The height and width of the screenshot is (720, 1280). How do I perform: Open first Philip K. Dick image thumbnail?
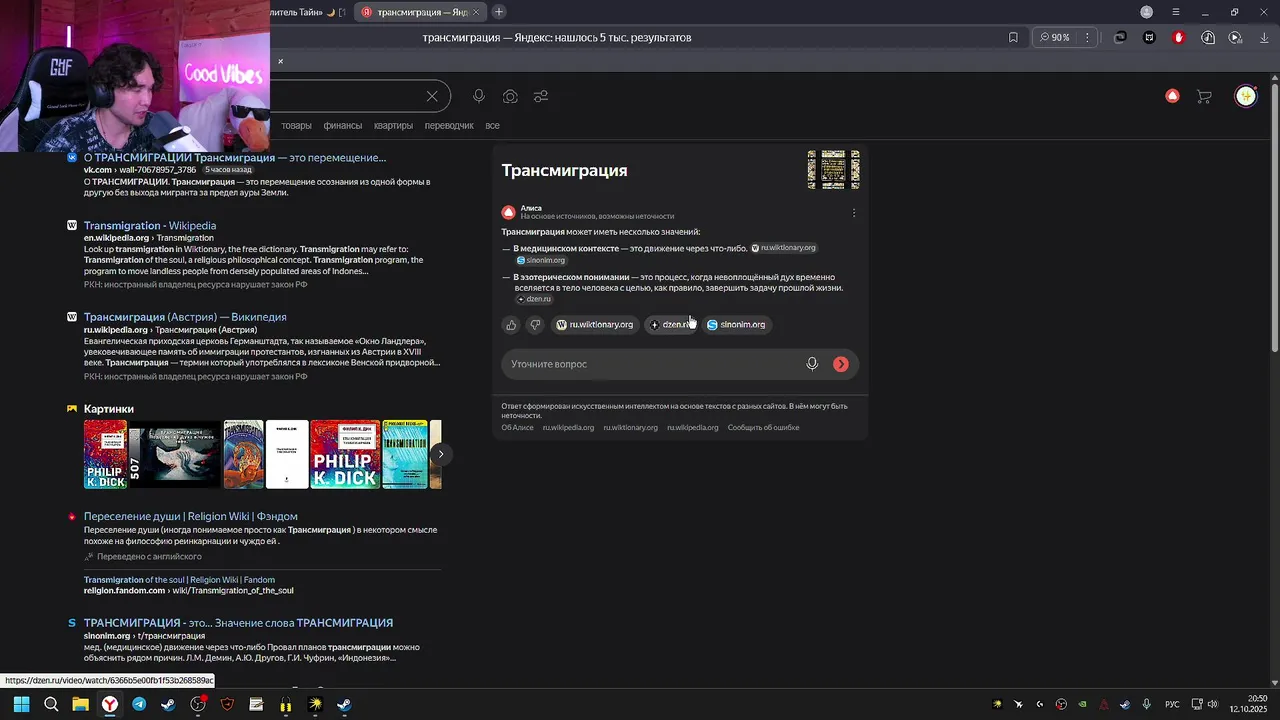click(105, 454)
